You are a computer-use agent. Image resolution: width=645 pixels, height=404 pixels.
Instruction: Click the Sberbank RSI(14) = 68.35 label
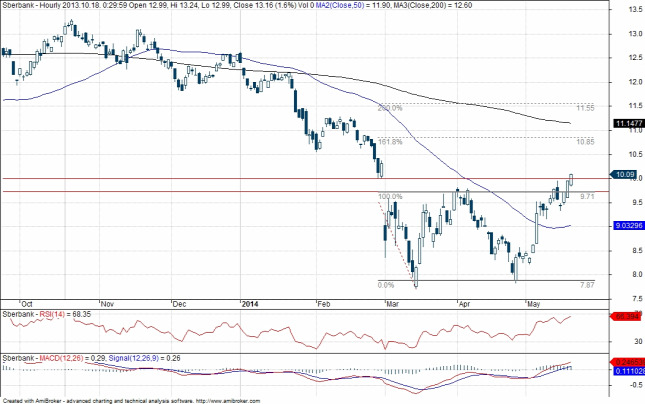coord(46,314)
